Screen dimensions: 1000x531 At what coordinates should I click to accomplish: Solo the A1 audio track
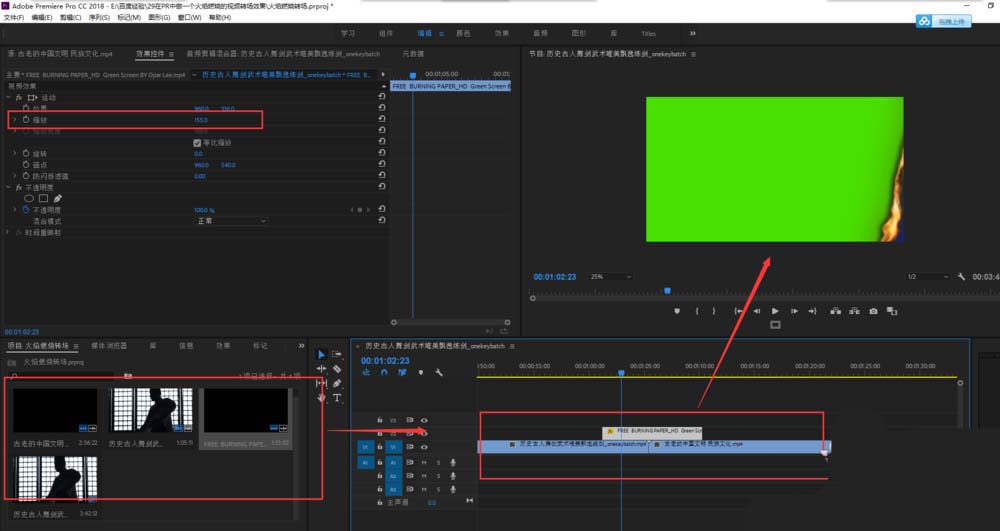tap(438, 462)
